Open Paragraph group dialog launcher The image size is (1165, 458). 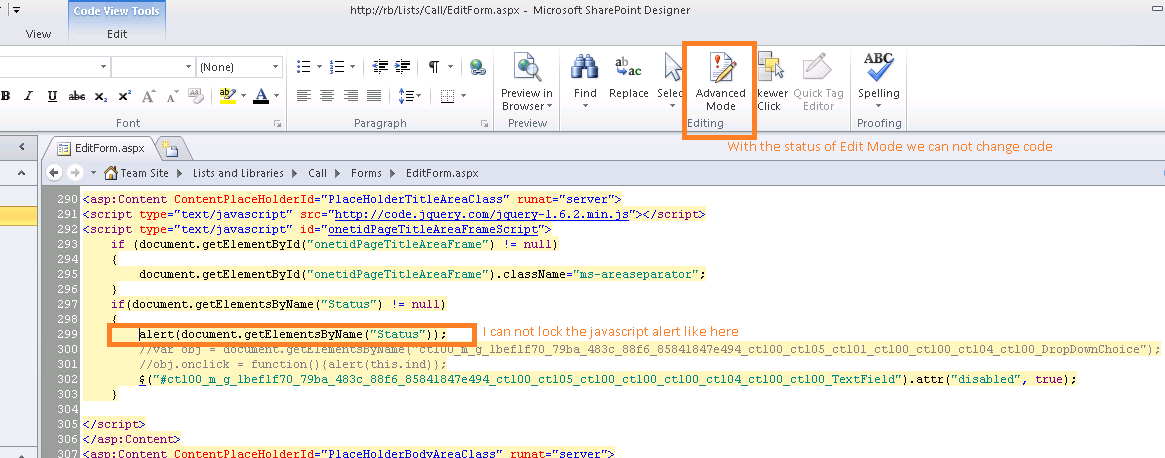[484, 123]
